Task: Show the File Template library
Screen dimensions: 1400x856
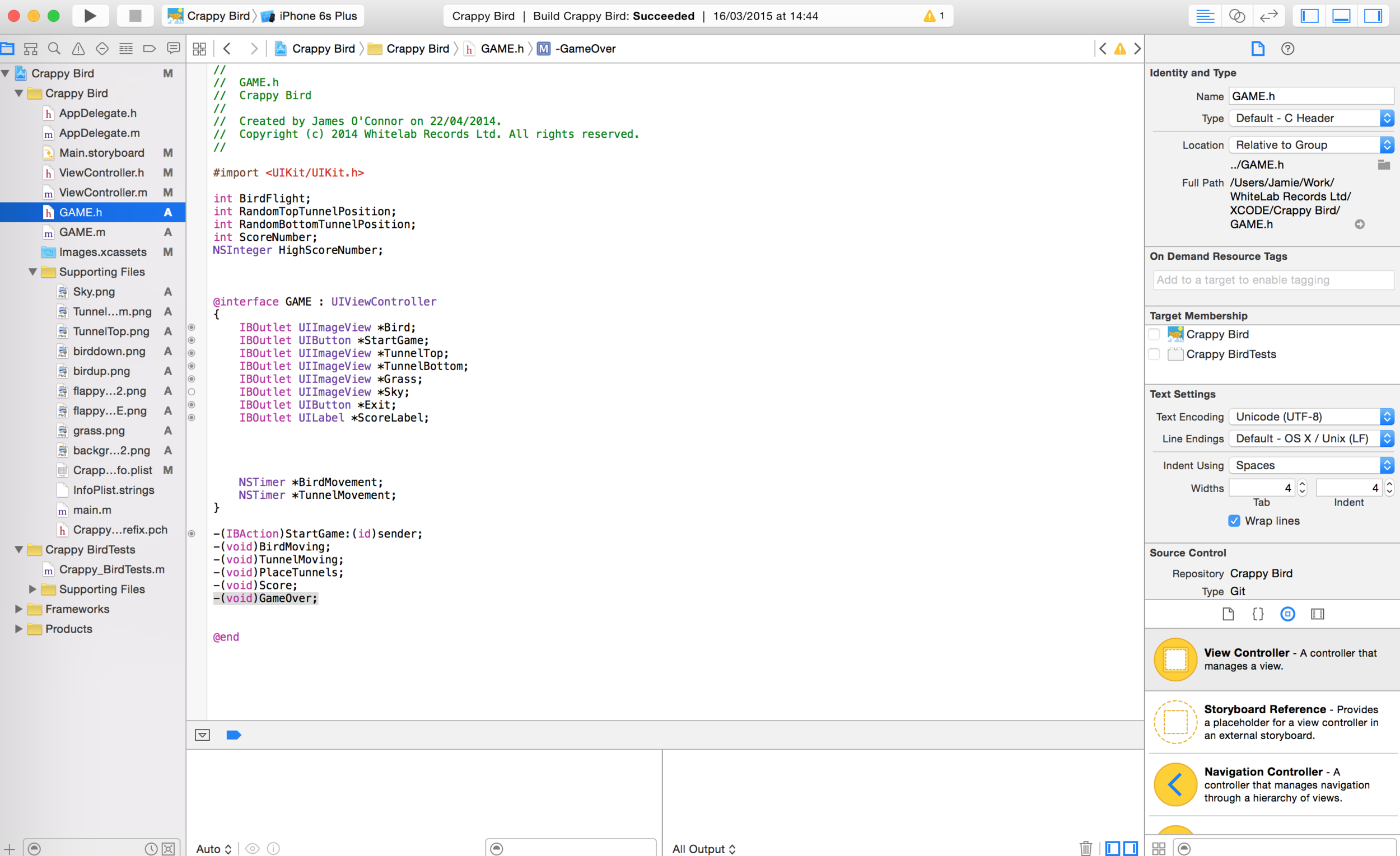Action: click(x=1228, y=614)
